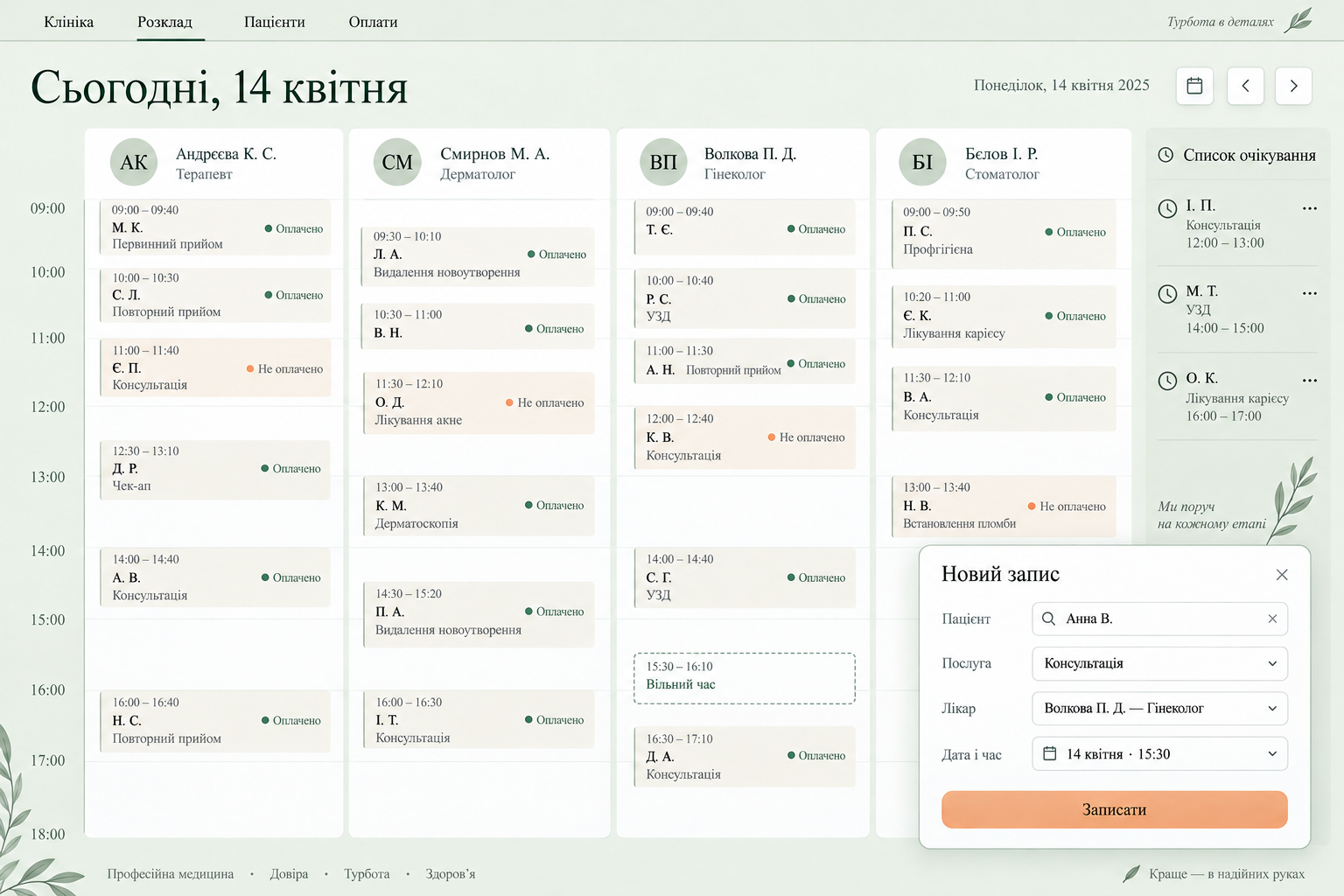Open appointment Є. П. Консультація 11:00 – 11:40
The image size is (1344, 896).
[x=215, y=367]
